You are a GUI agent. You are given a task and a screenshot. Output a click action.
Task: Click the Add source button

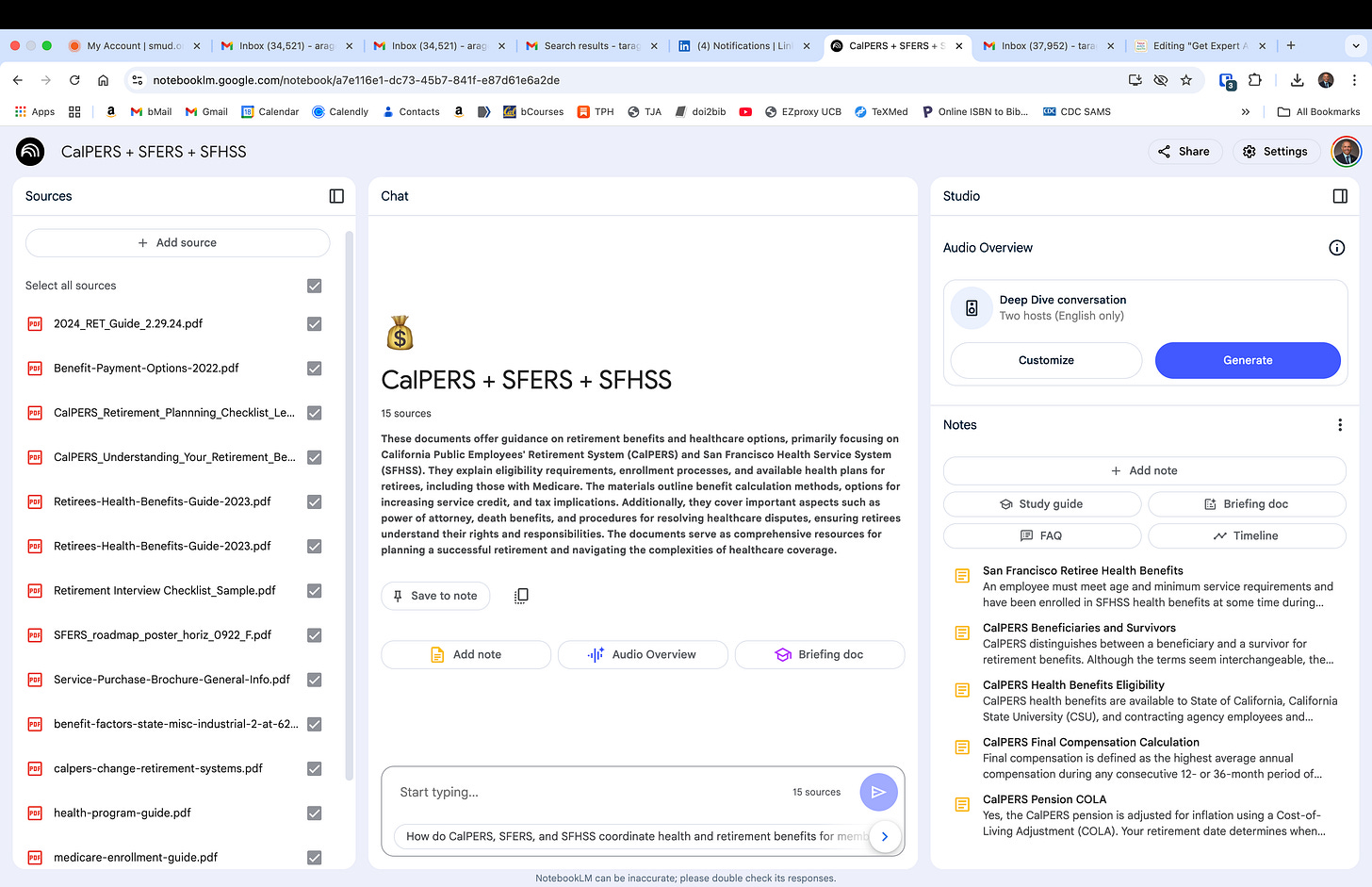pos(177,242)
